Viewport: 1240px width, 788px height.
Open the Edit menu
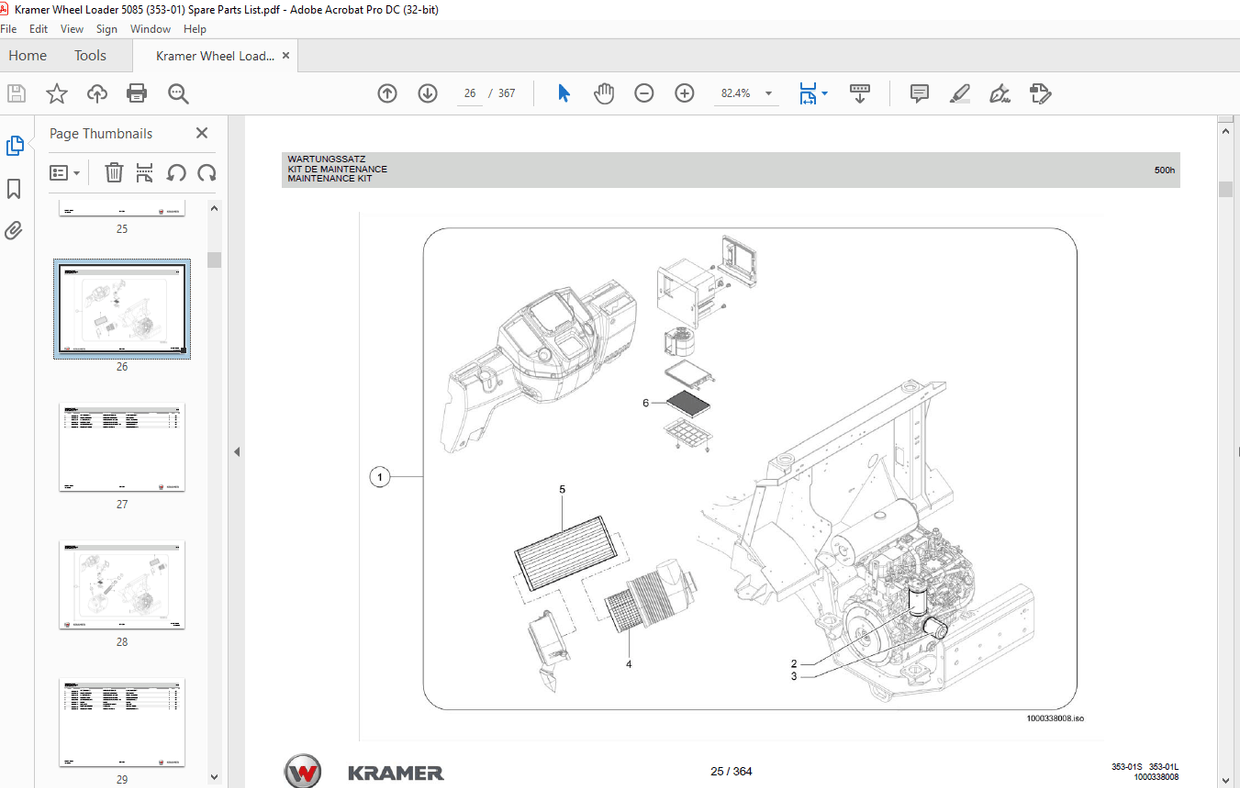point(38,28)
